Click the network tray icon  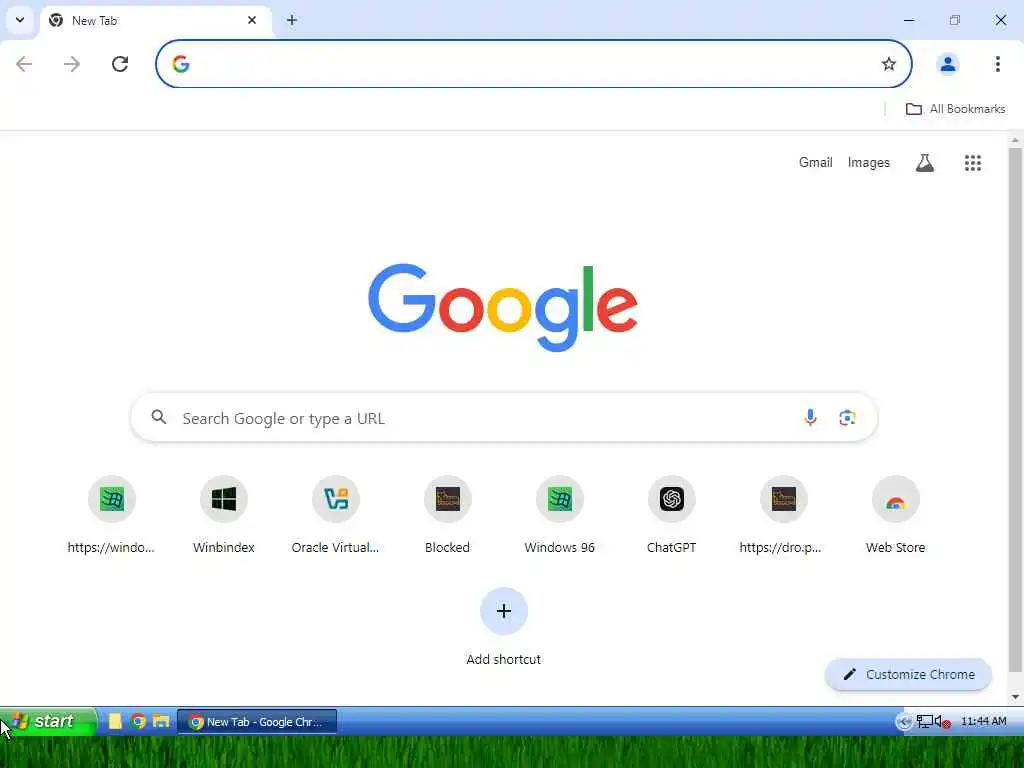pyautogui.click(x=924, y=722)
